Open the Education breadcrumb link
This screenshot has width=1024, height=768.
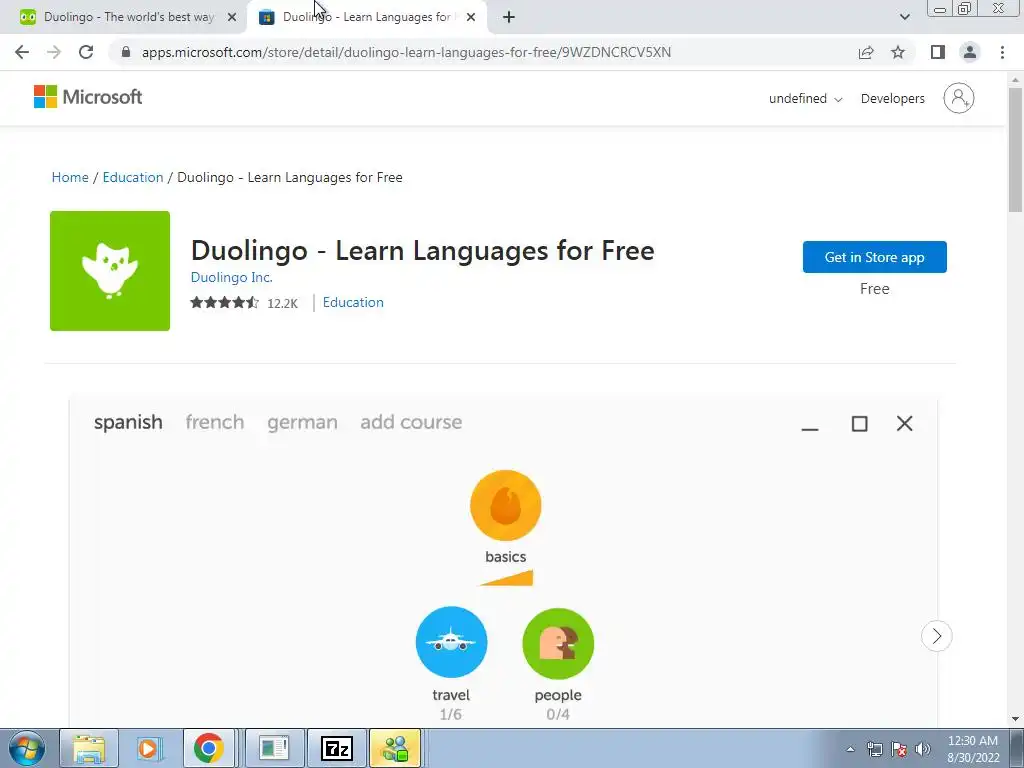pyautogui.click(x=133, y=178)
